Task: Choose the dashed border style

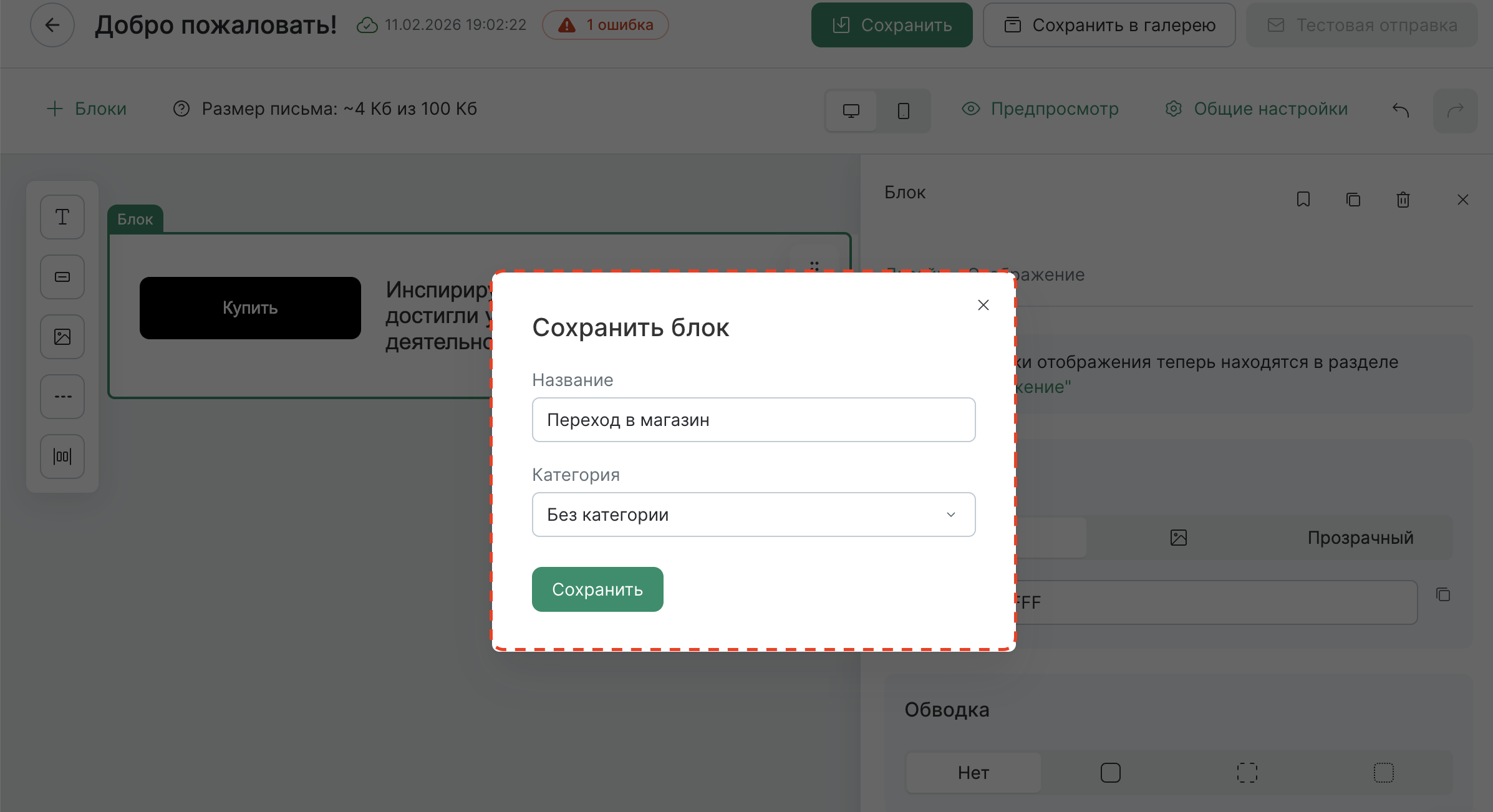Action: [x=1247, y=773]
